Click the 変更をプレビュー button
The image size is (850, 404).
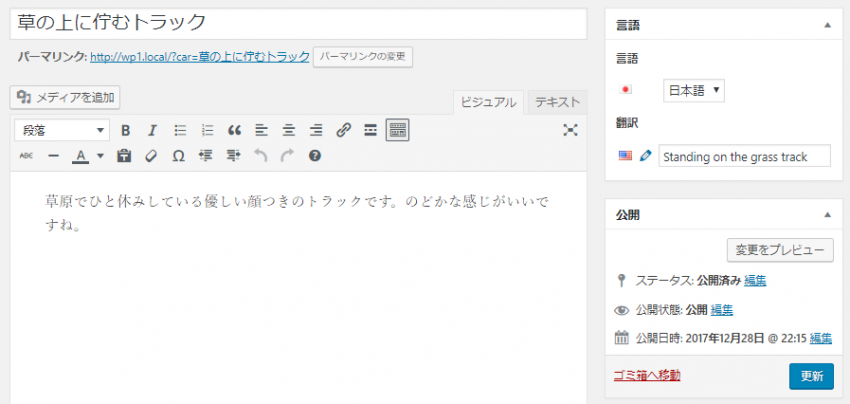click(x=780, y=251)
